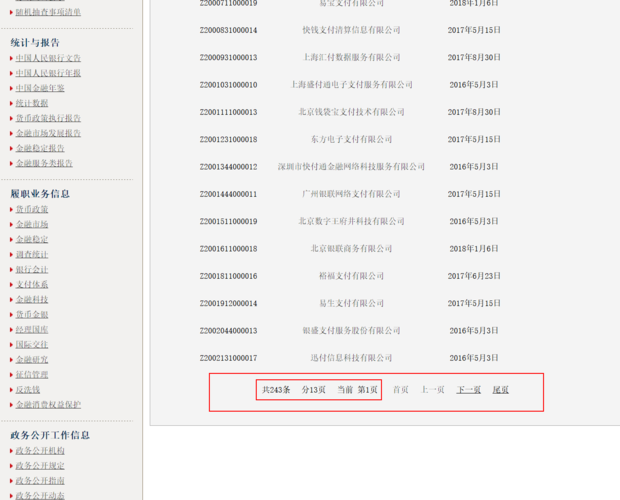Image resolution: width=620 pixels, height=500 pixels.
Task: Open 政务公开动态 link
Action: (x=40, y=495)
